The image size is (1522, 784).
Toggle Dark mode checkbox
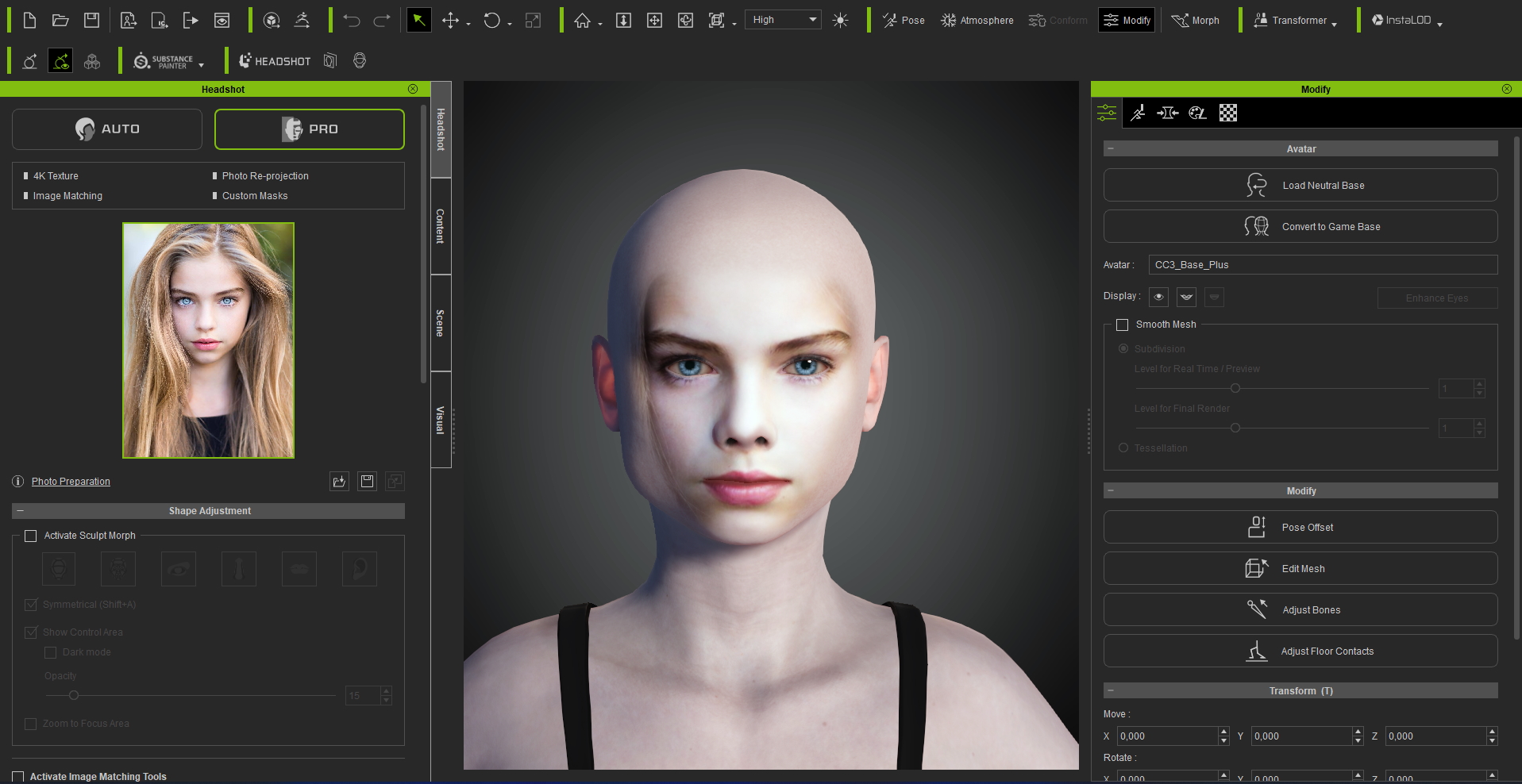click(x=50, y=652)
